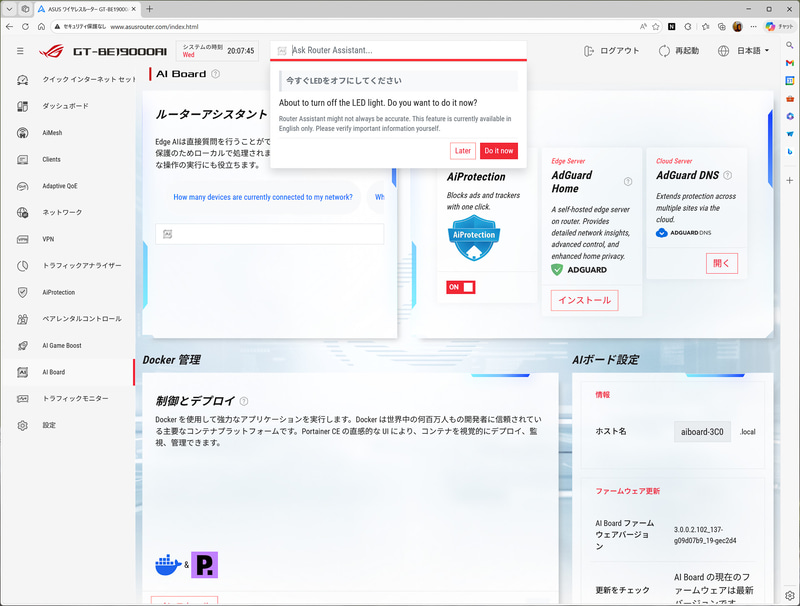Open the Gmail icon in Edge sidebar

790,63
